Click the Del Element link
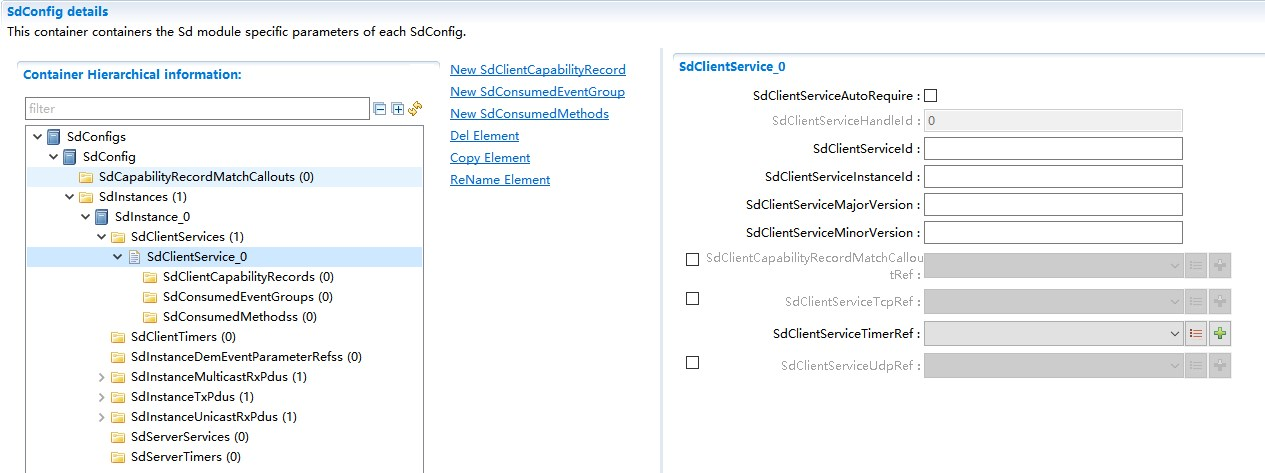 pyautogui.click(x=485, y=136)
